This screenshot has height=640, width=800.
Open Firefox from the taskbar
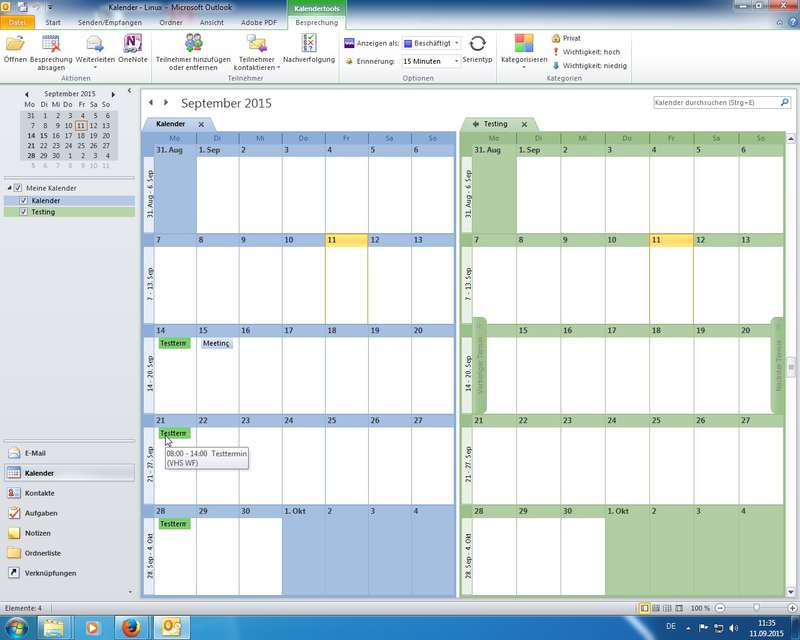pyautogui.click(x=131, y=627)
